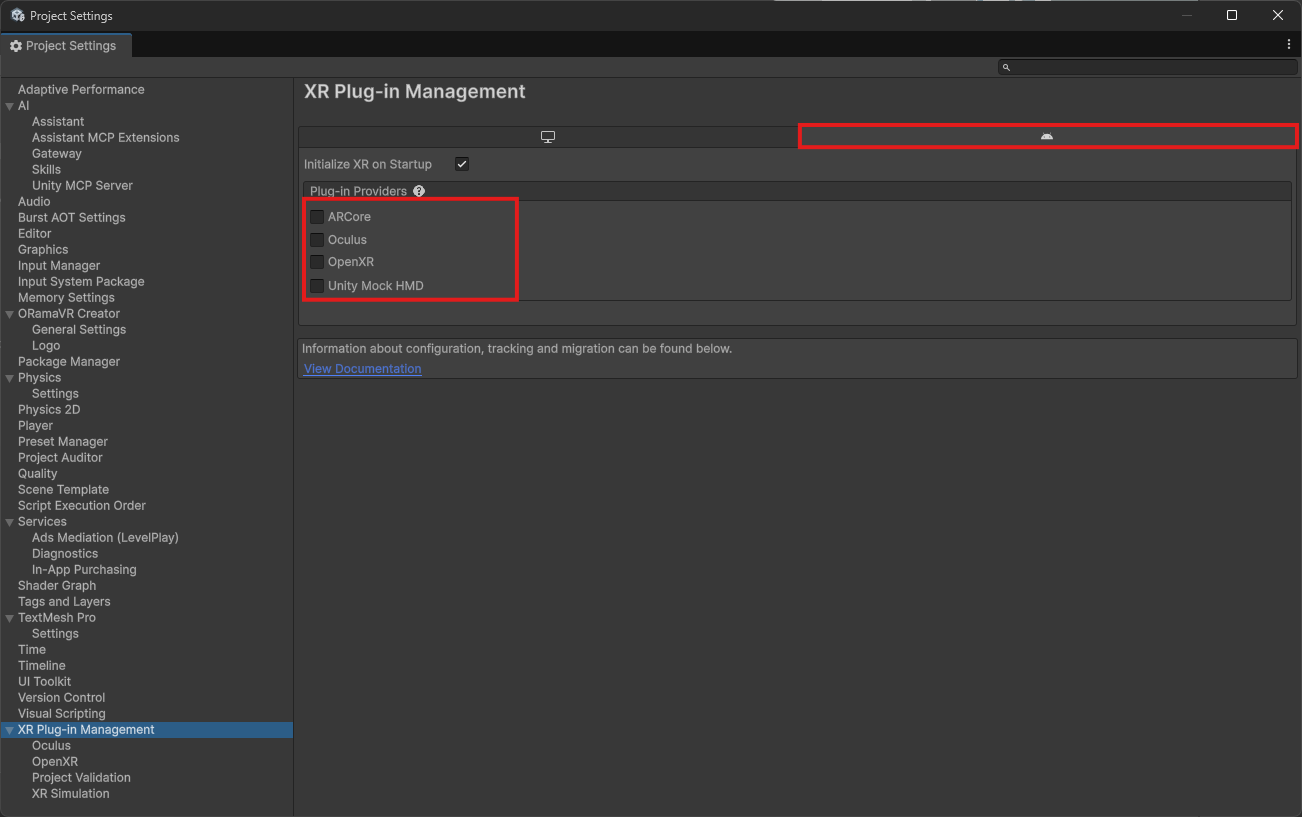Viewport: 1302px width, 817px height.
Task: Maximize the Project Settings window
Action: [x=1232, y=15]
